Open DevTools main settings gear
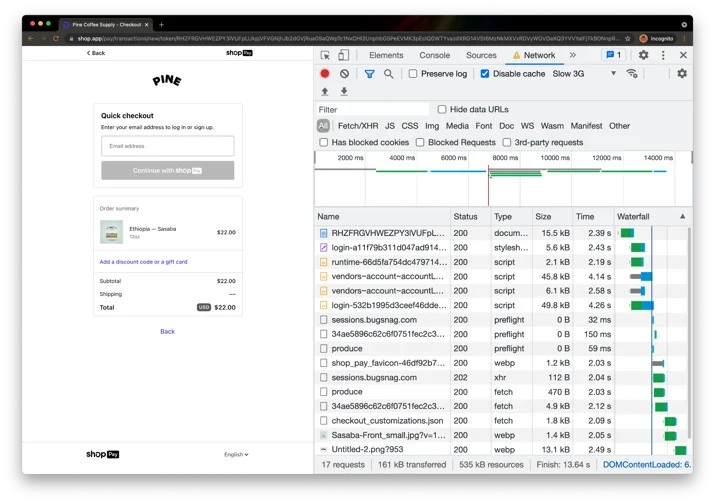This screenshot has width=715, height=503. (643, 55)
